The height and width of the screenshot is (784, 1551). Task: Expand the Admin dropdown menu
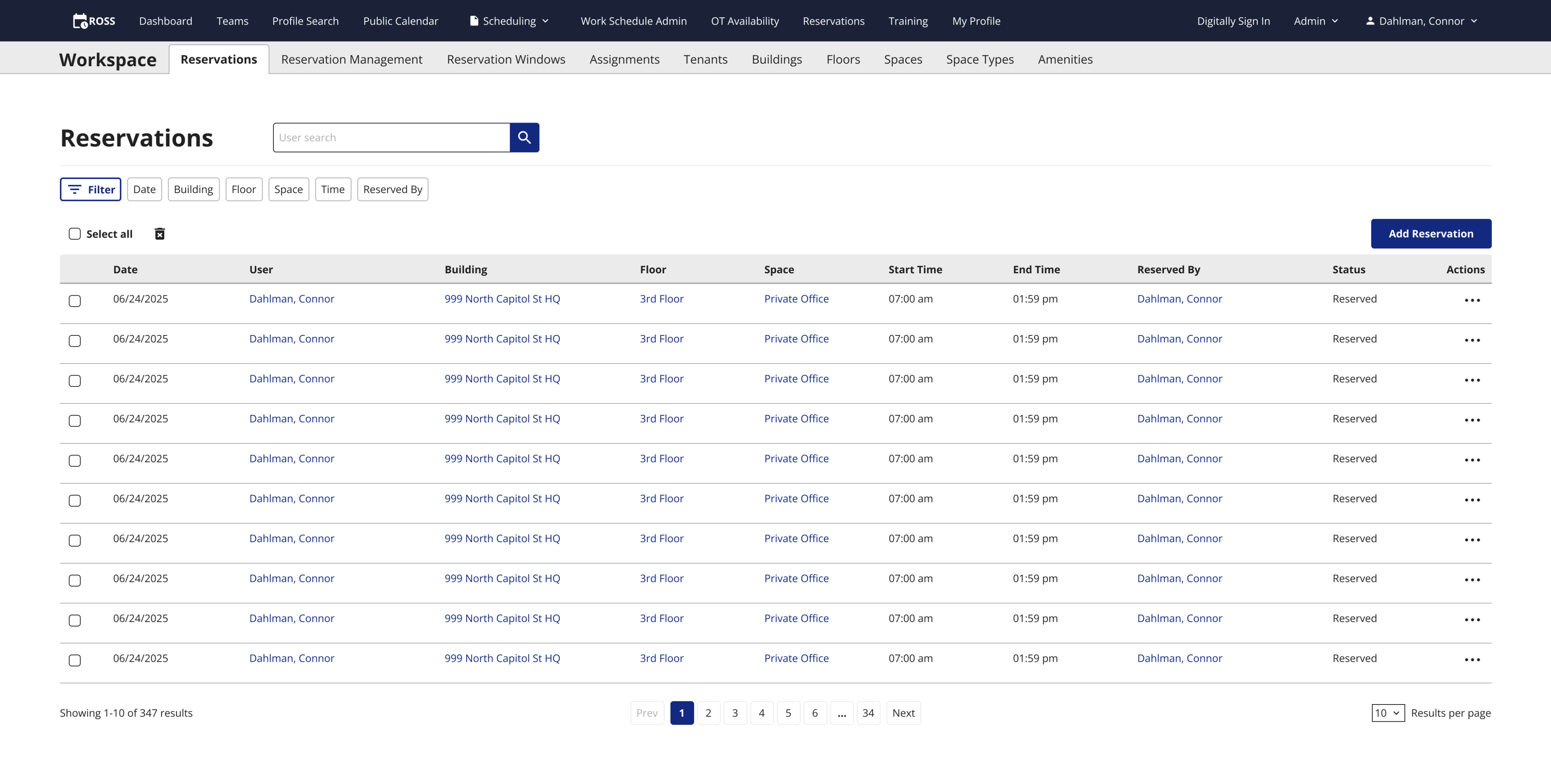(1315, 21)
